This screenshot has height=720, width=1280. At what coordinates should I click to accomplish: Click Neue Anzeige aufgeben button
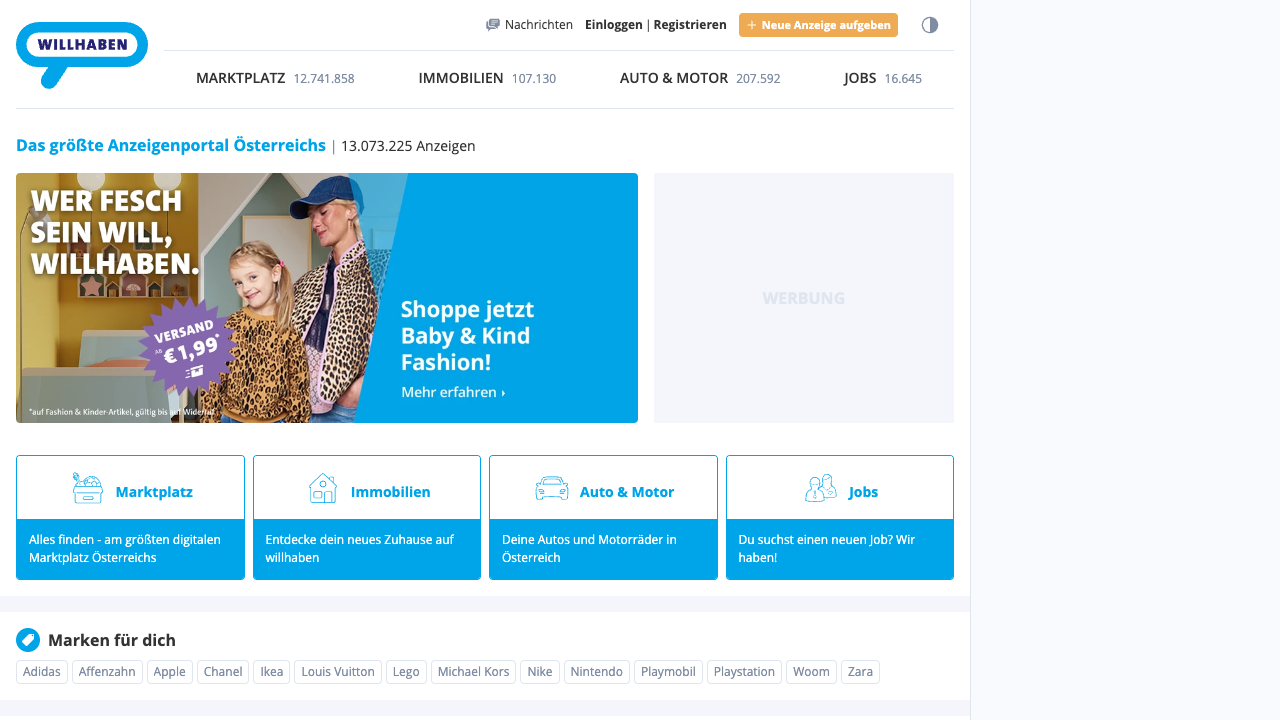(x=818, y=25)
